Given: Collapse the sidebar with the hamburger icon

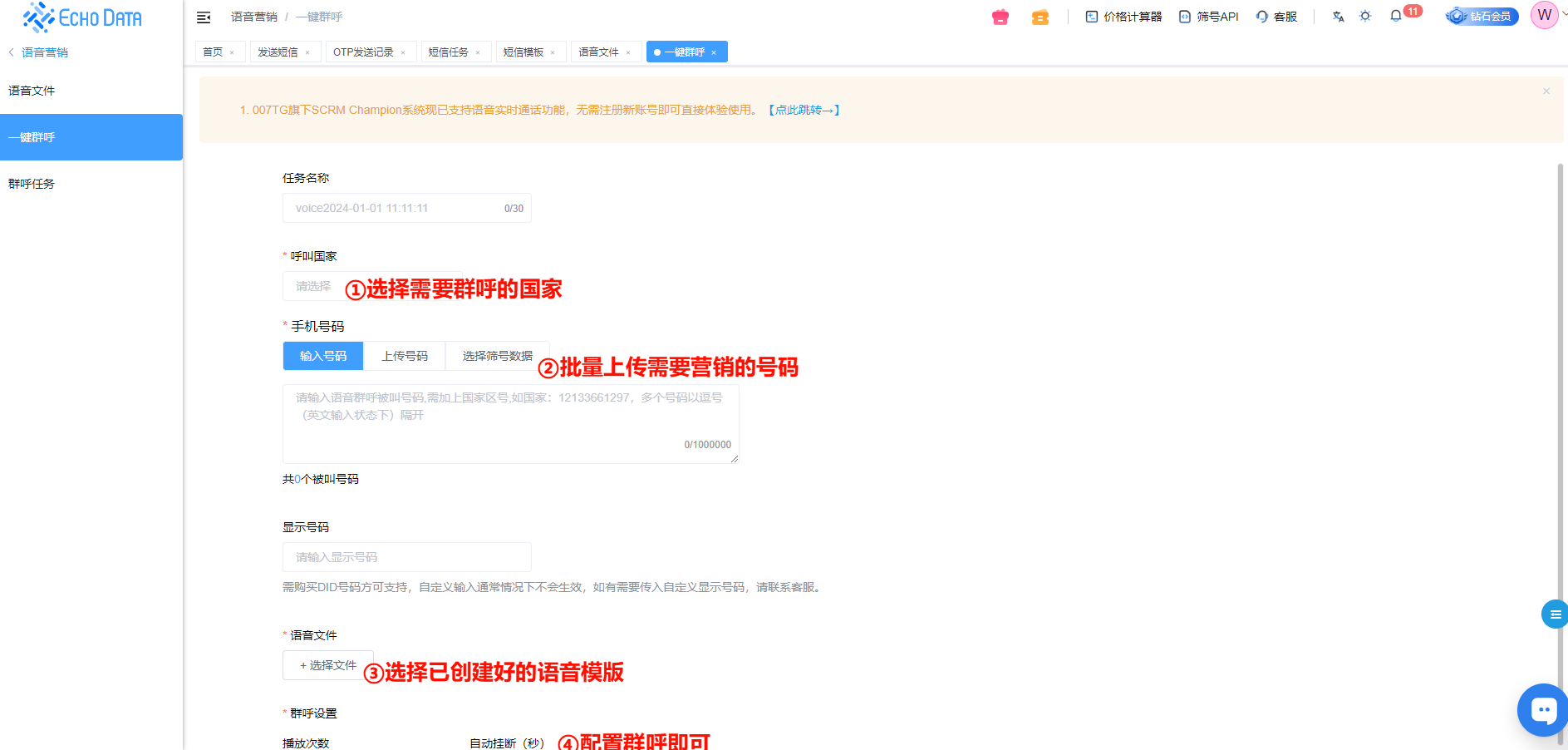Looking at the screenshot, I should 204,17.
